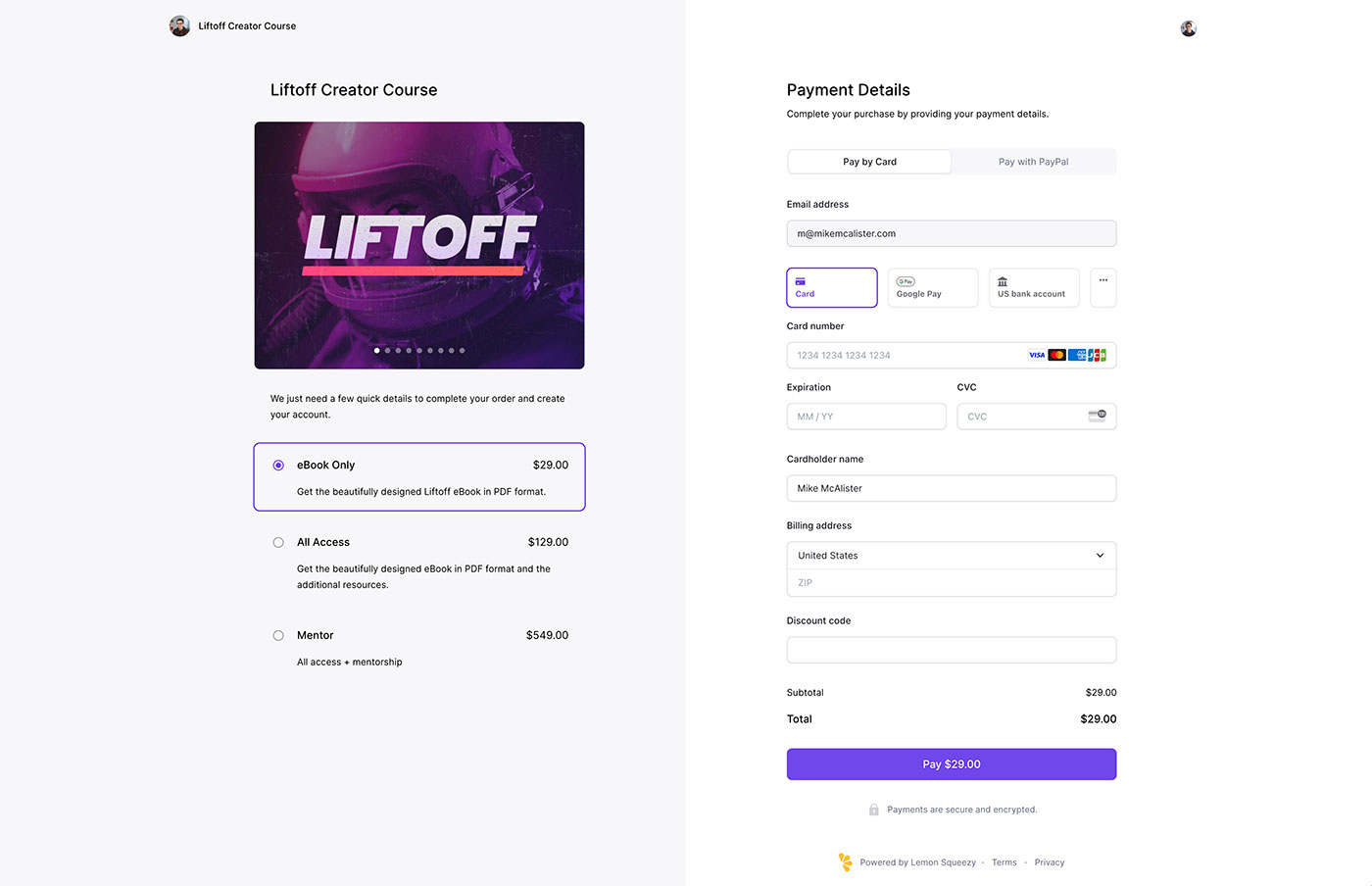
Task: Select Google Pay payment option
Action: pyautogui.click(x=932, y=287)
